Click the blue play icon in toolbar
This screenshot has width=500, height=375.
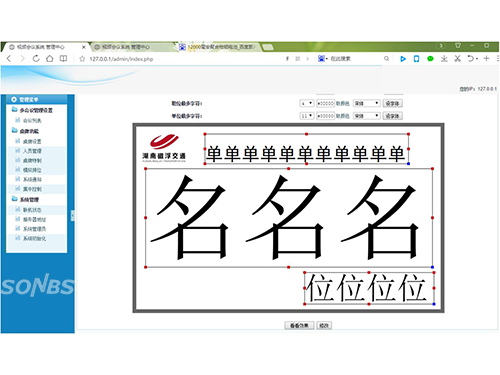pos(403,59)
